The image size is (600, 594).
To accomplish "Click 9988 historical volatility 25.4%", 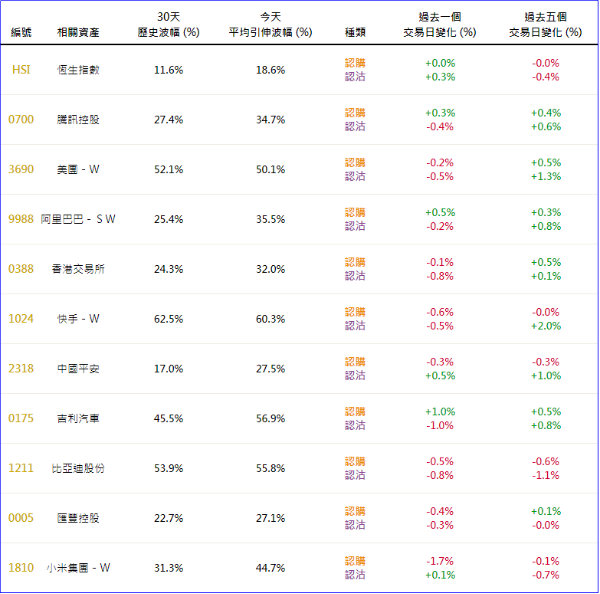I will [168, 219].
